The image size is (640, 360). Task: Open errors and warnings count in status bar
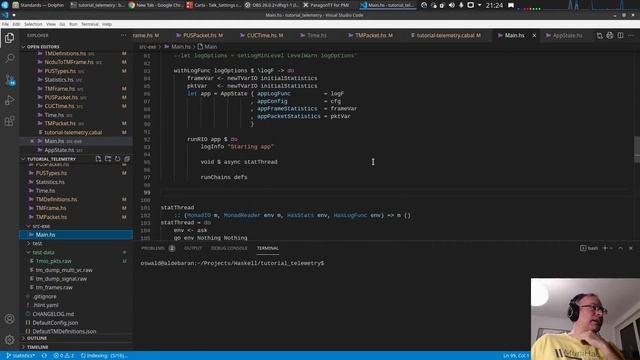click(x=64, y=356)
